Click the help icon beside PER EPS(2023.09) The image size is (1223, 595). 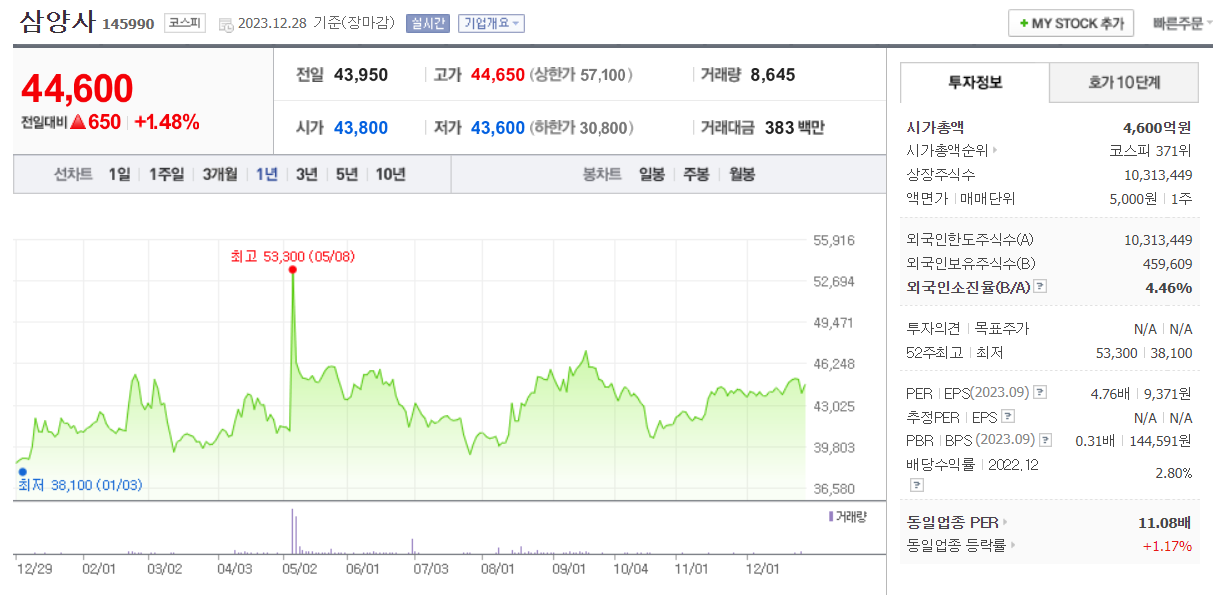click(1040, 392)
